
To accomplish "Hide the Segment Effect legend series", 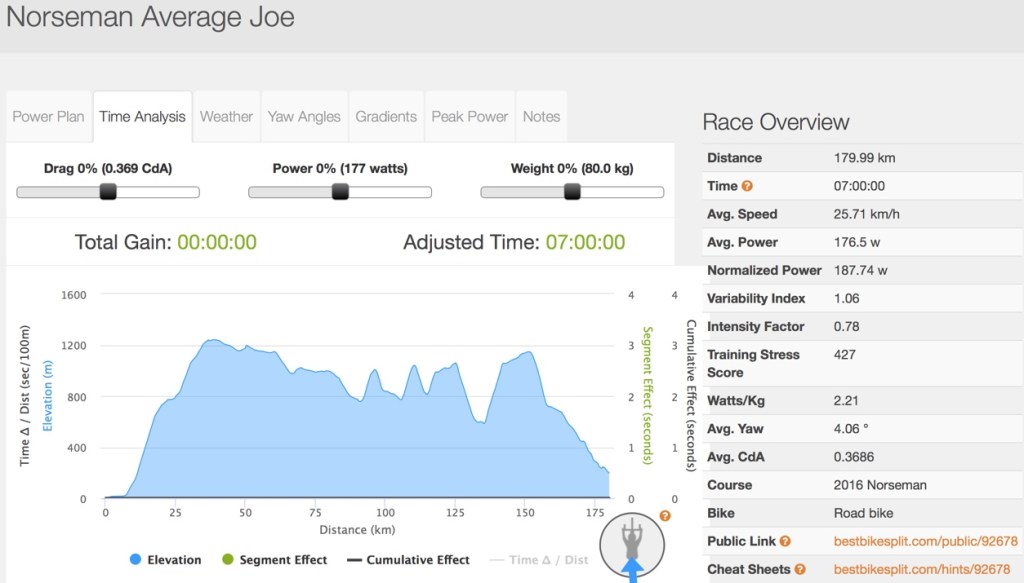I will [273, 560].
